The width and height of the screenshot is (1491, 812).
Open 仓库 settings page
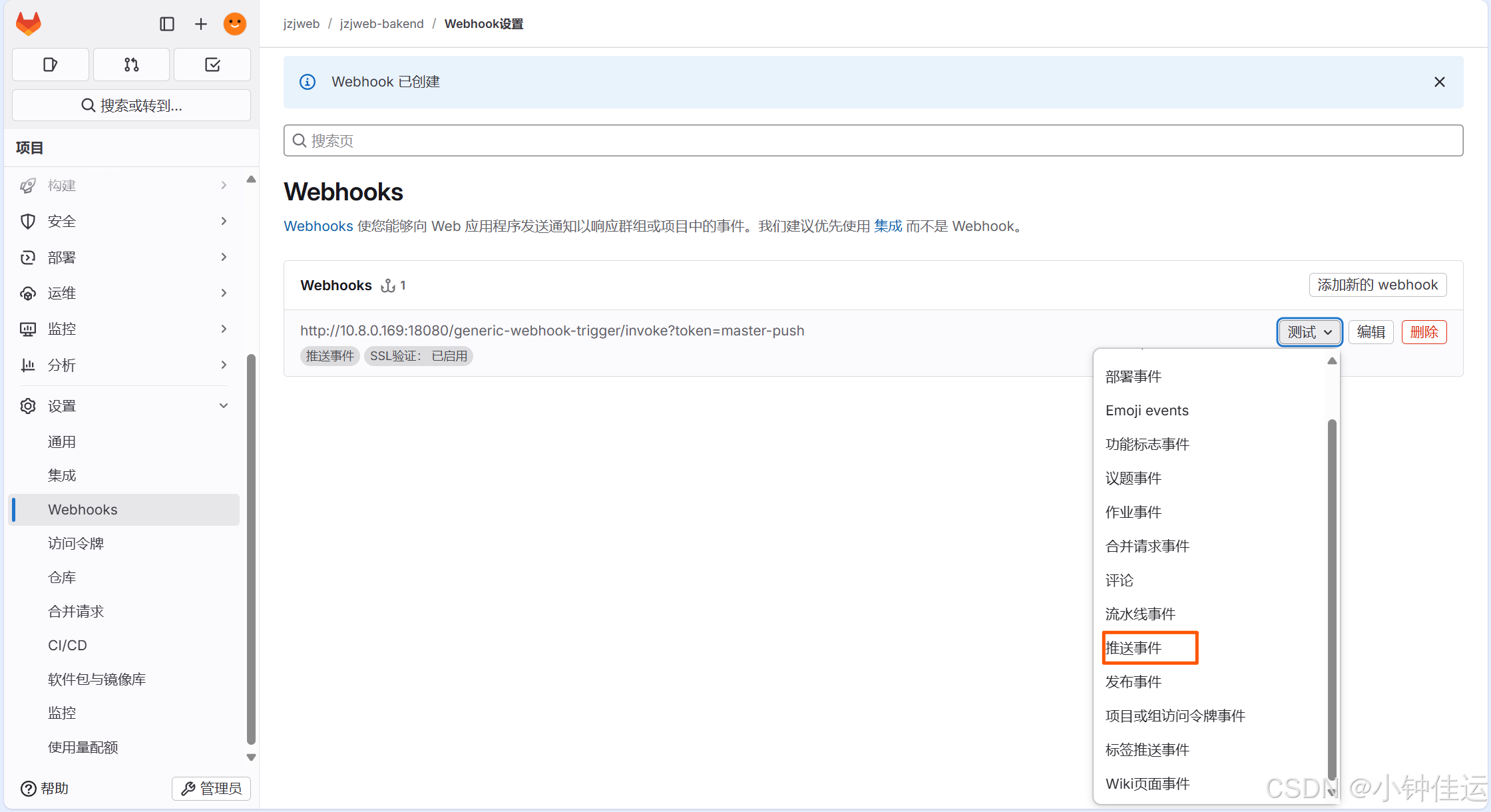pyautogui.click(x=125, y=577)
